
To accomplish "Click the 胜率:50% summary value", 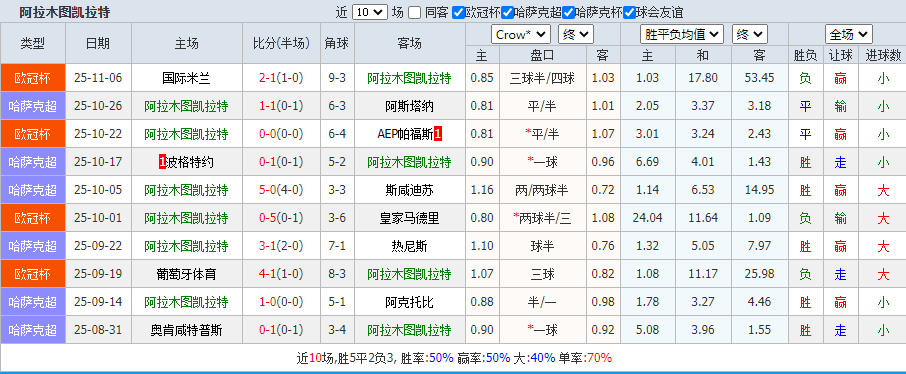I will click(427, 358).
